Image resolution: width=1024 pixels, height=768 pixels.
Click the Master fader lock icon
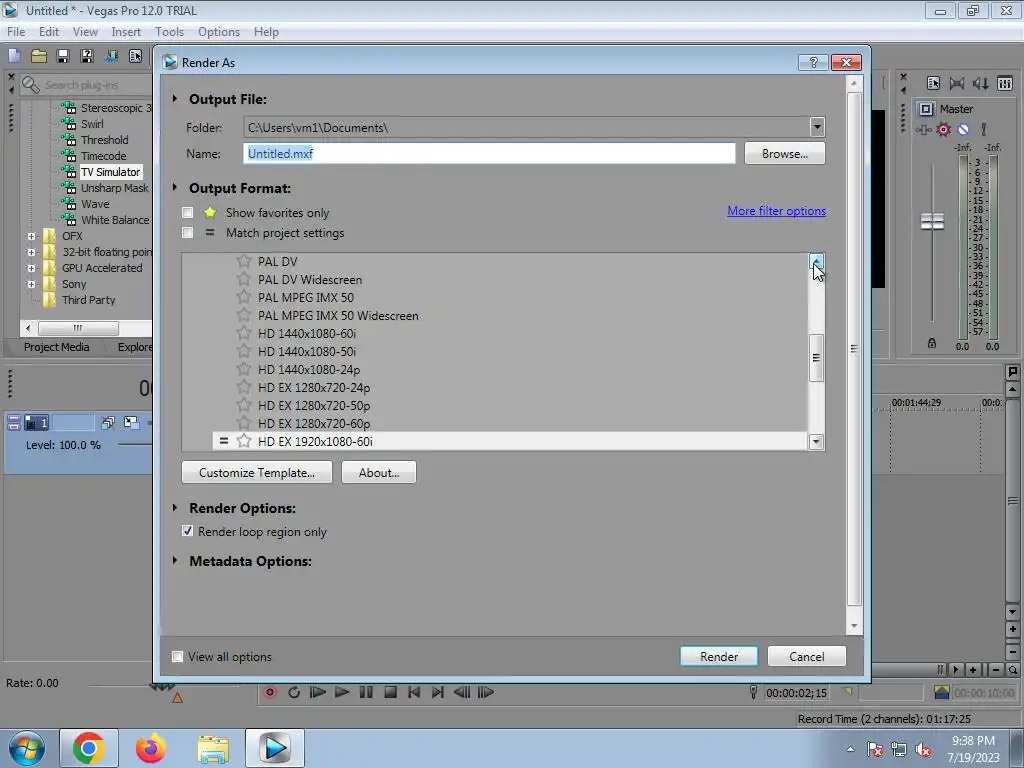932,343
